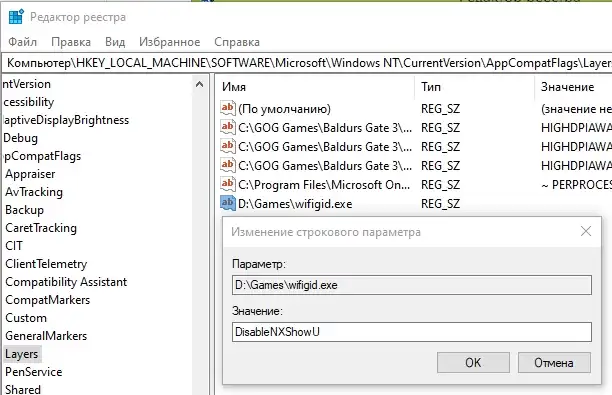Select the Backup registry key
The image size is (612, 395).
click(25, 210)
